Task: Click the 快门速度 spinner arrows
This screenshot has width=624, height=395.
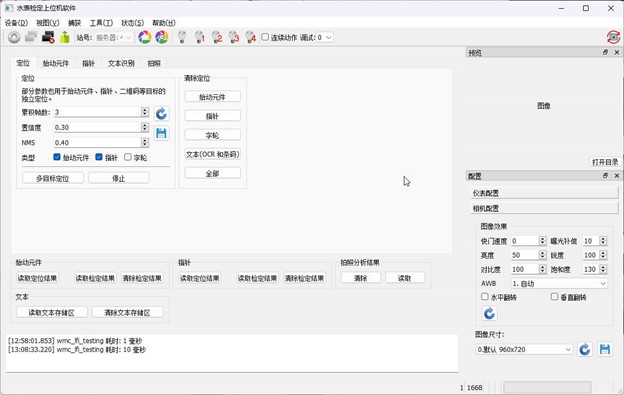Action: pyautogui.click(x=542, y=241)
